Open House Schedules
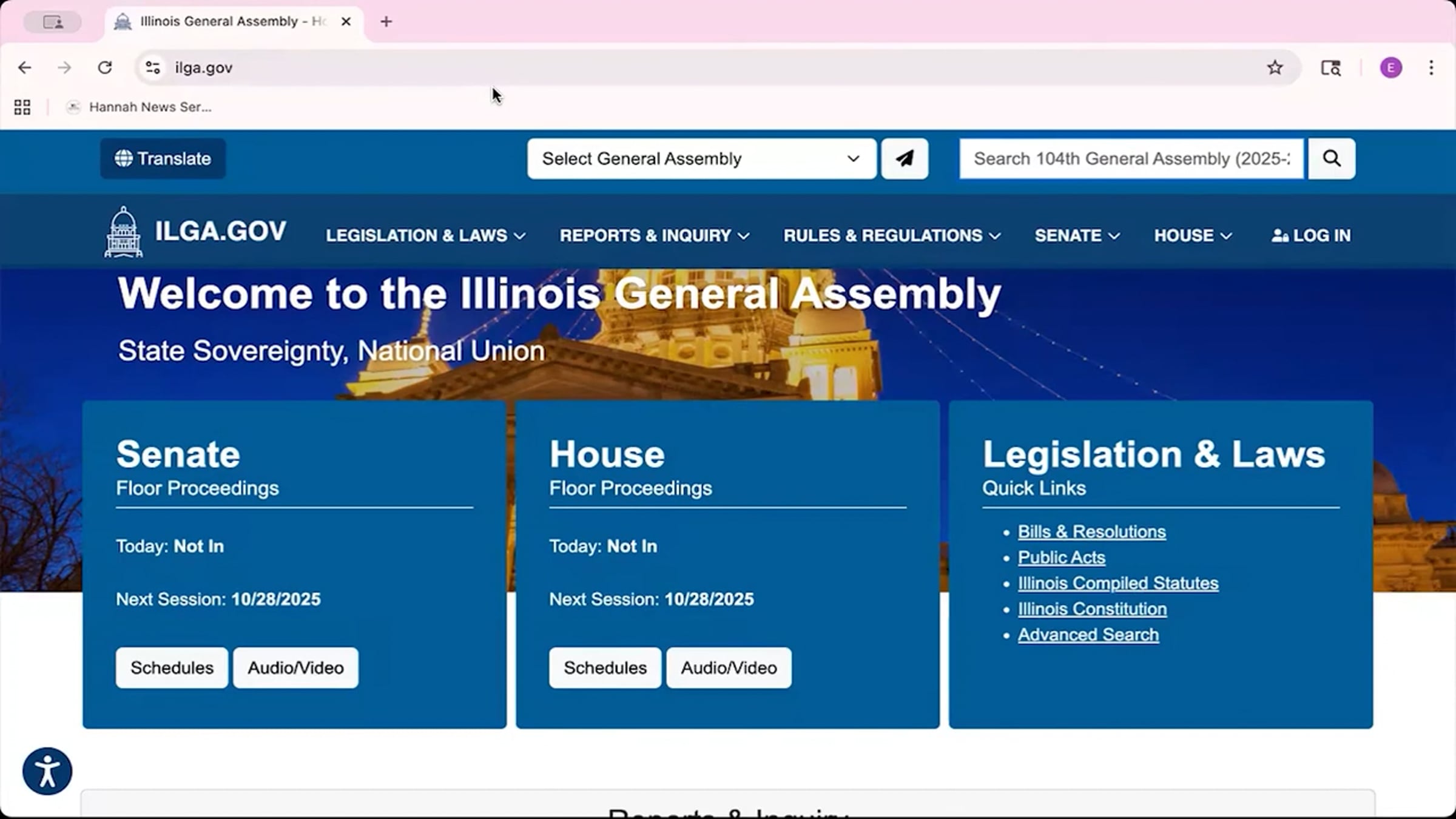Image resolution: width=1456 pixels, height=819 pixels. pos(605,667)
